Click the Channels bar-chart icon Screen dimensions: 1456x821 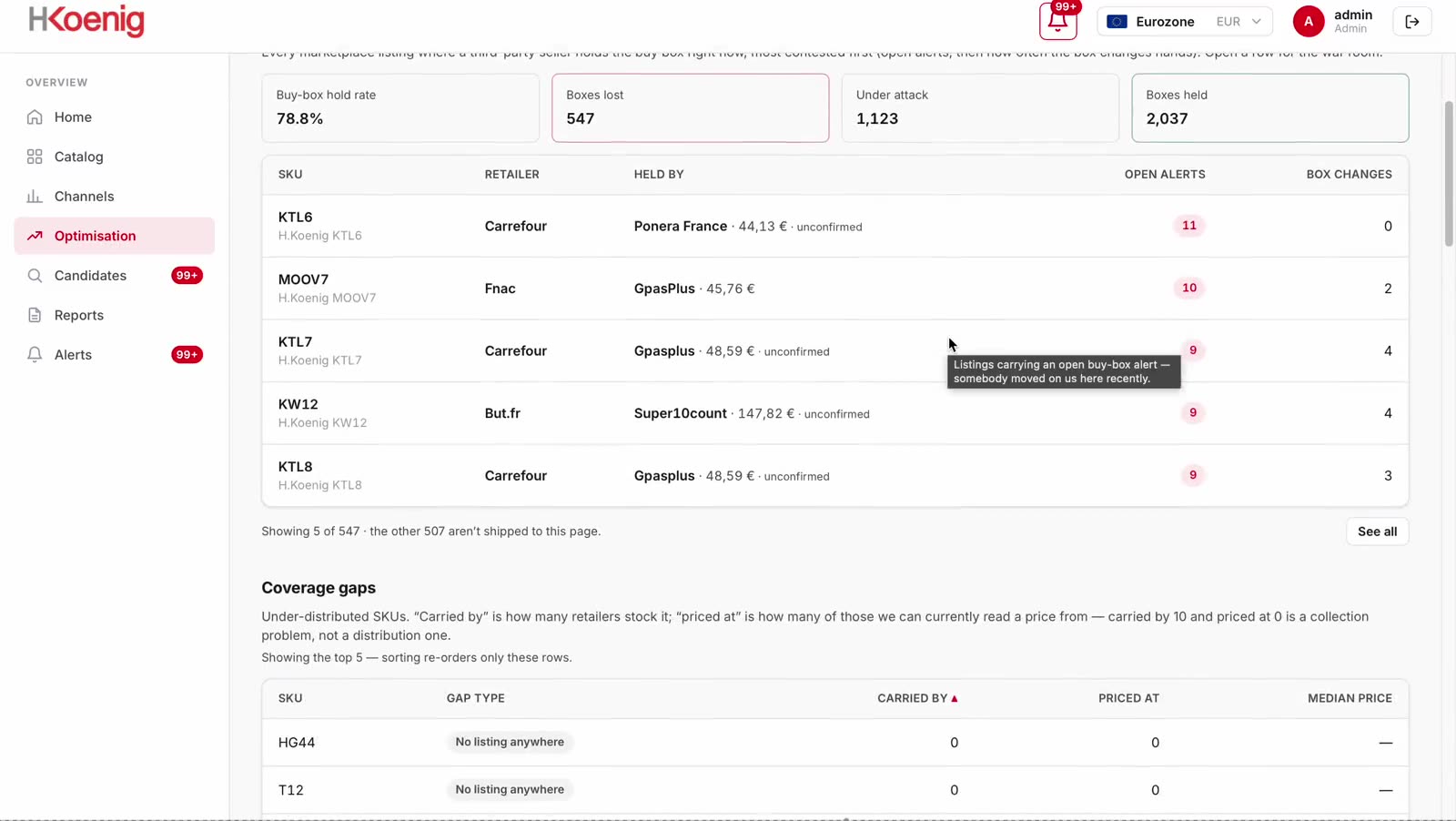click(x=35, y=197)
